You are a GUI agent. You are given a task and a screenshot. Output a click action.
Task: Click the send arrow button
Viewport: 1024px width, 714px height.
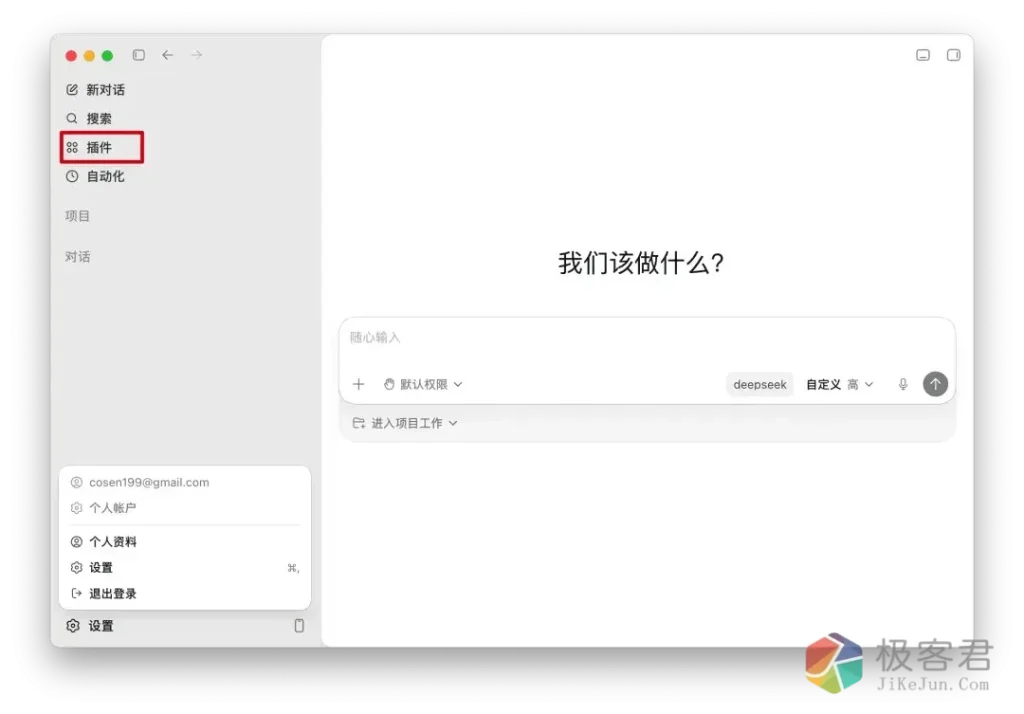(x=935, y=384)
